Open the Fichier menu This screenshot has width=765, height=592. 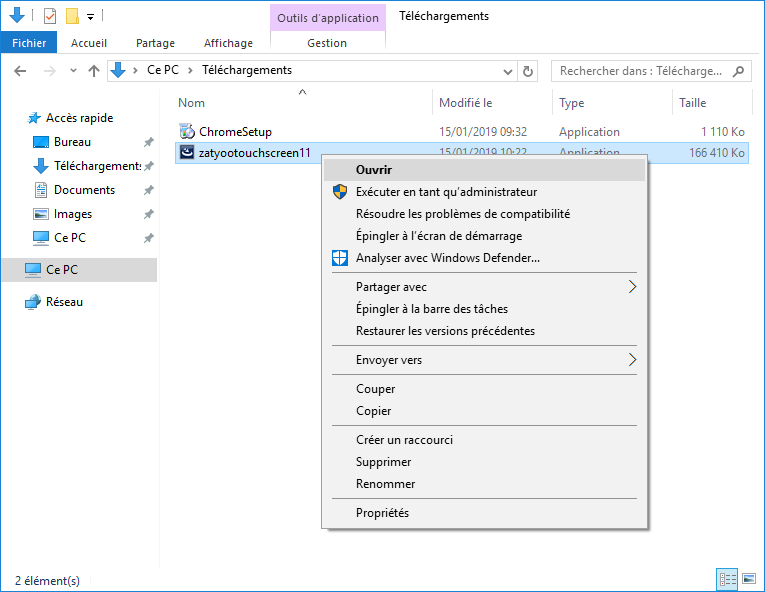(29, 43)
